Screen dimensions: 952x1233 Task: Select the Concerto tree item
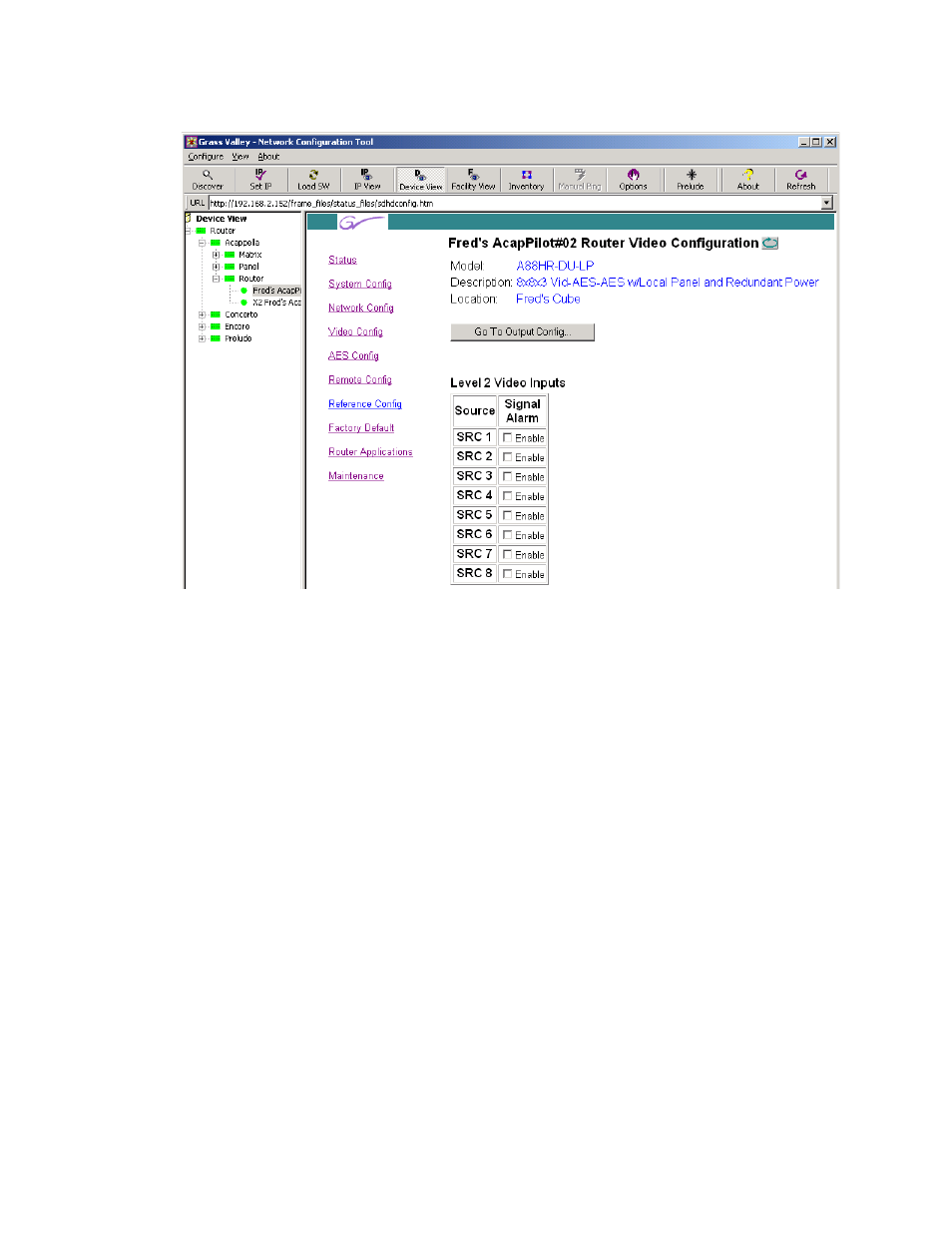[240, 314]
